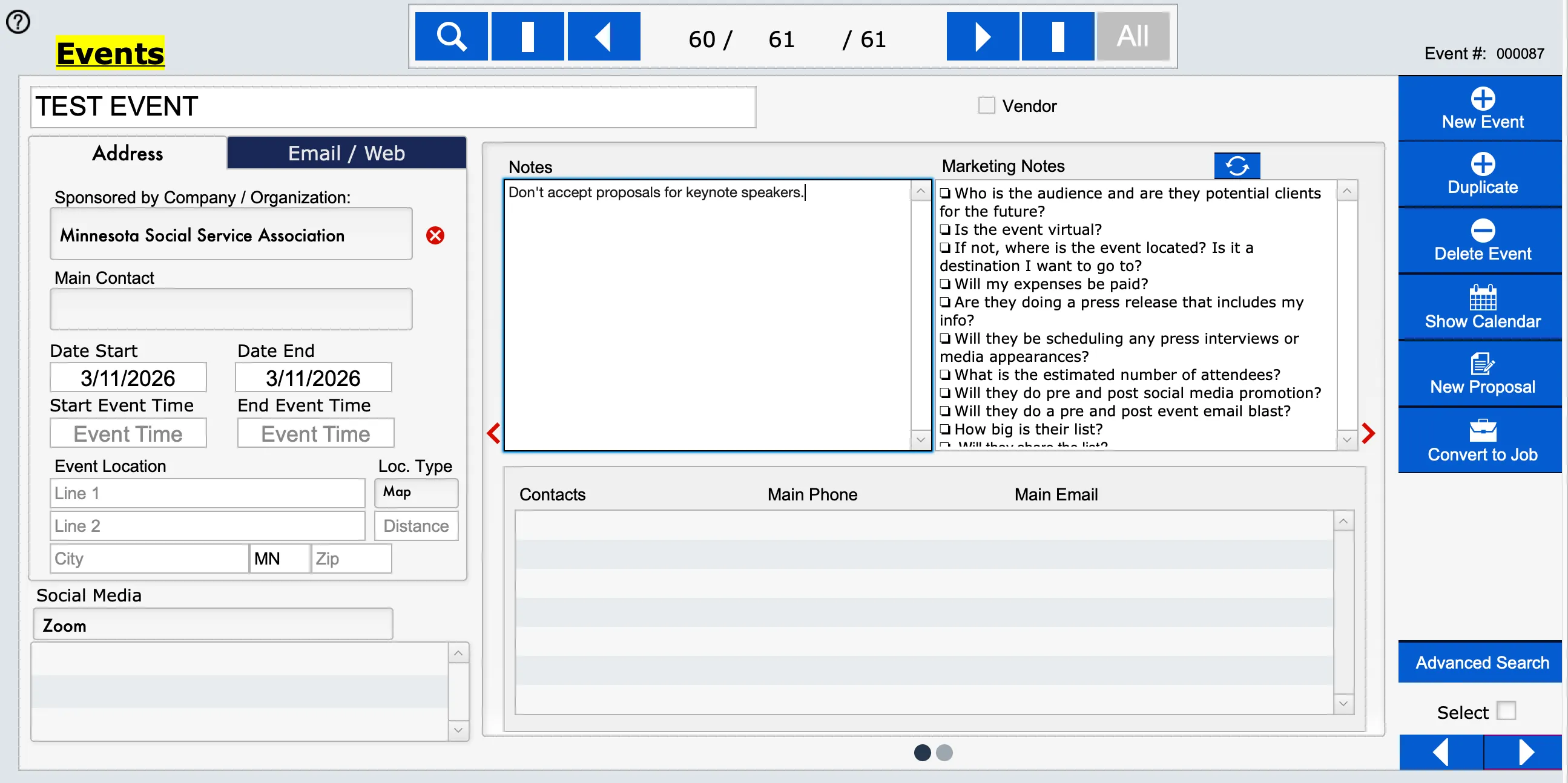The image size is (1568, 783).
Task: Open the help question mark icon
Action: coord(18,22)
